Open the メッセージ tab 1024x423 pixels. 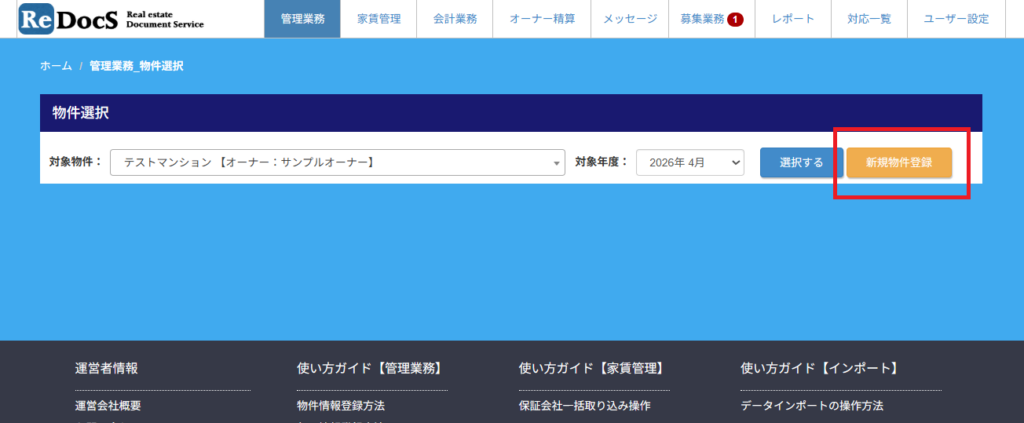(630, 19)
